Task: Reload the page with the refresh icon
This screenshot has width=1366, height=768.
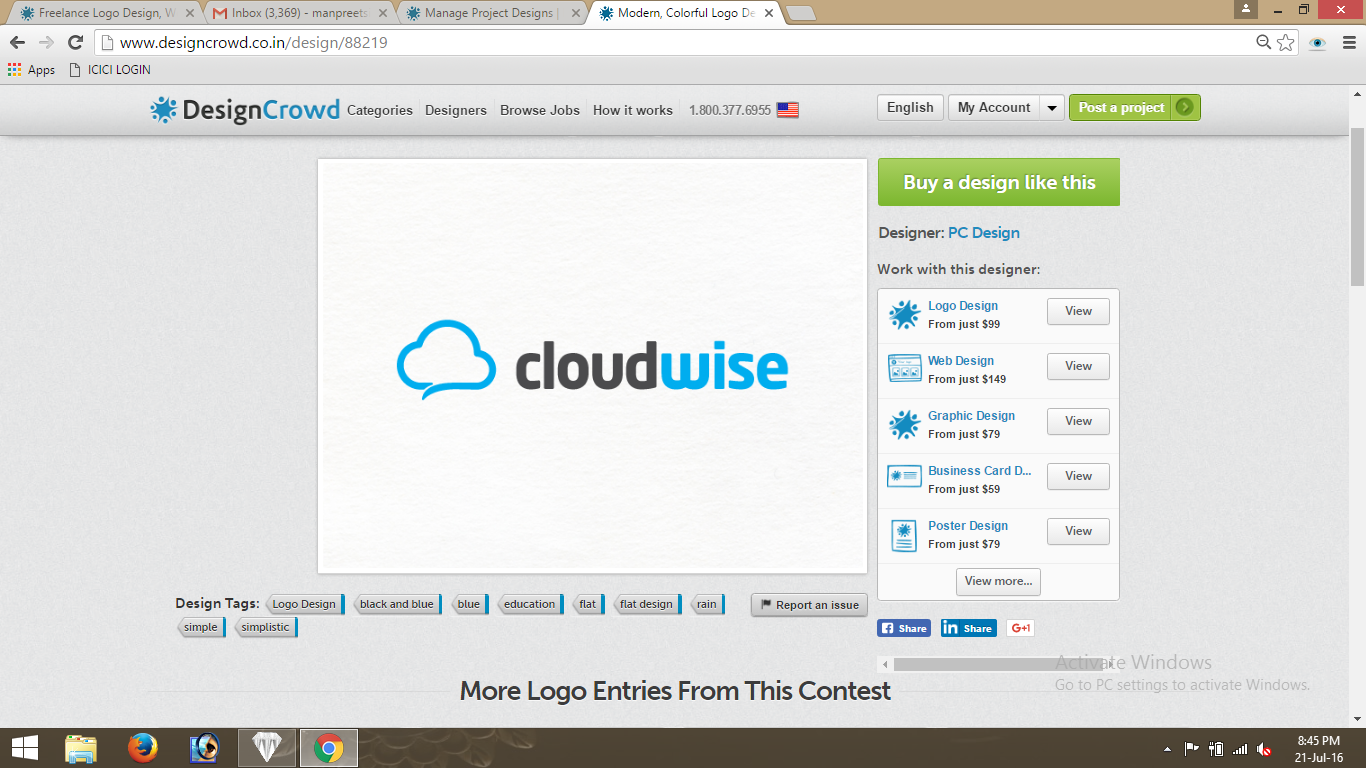Action: tap(75, 42)
